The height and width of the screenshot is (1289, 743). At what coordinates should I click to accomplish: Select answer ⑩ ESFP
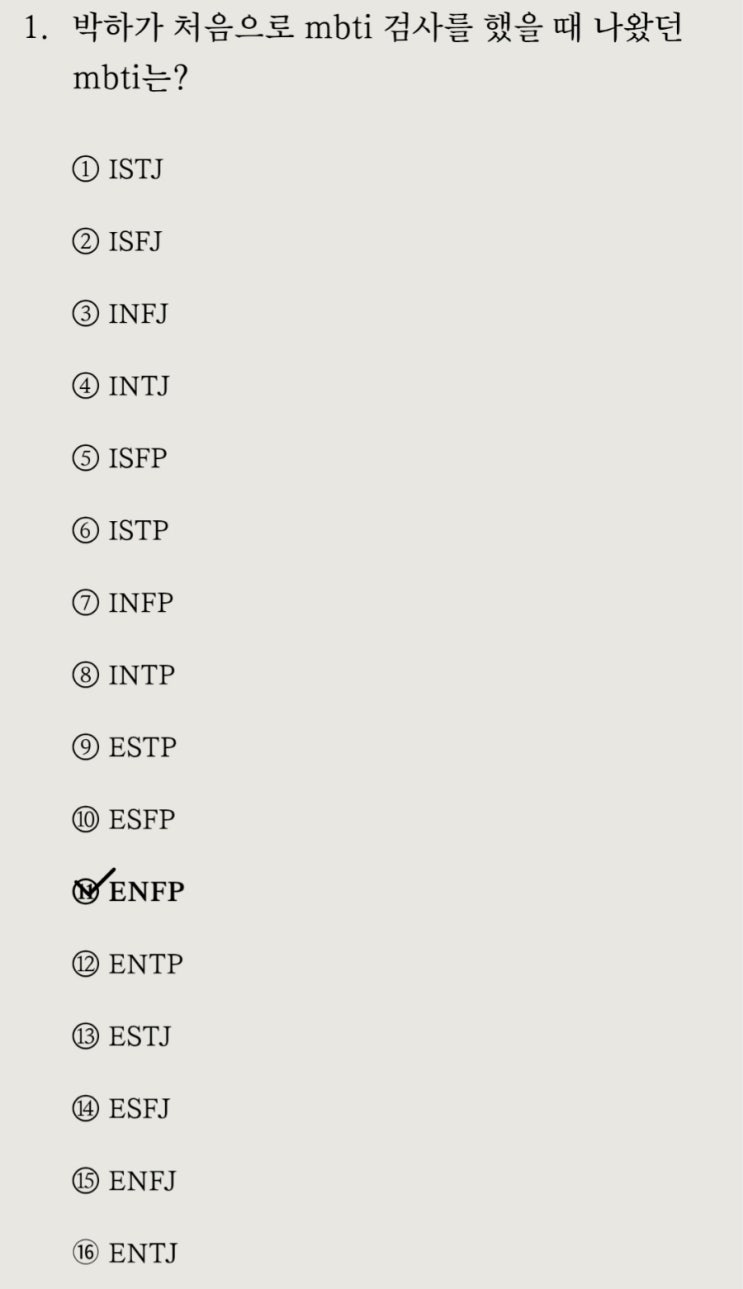[124, 820]
